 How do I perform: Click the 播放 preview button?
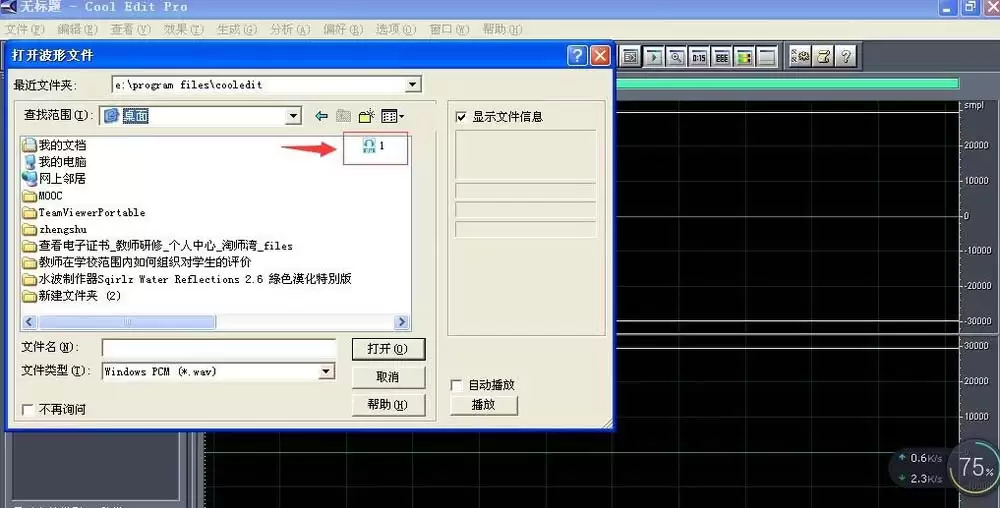tap(483, 405)
